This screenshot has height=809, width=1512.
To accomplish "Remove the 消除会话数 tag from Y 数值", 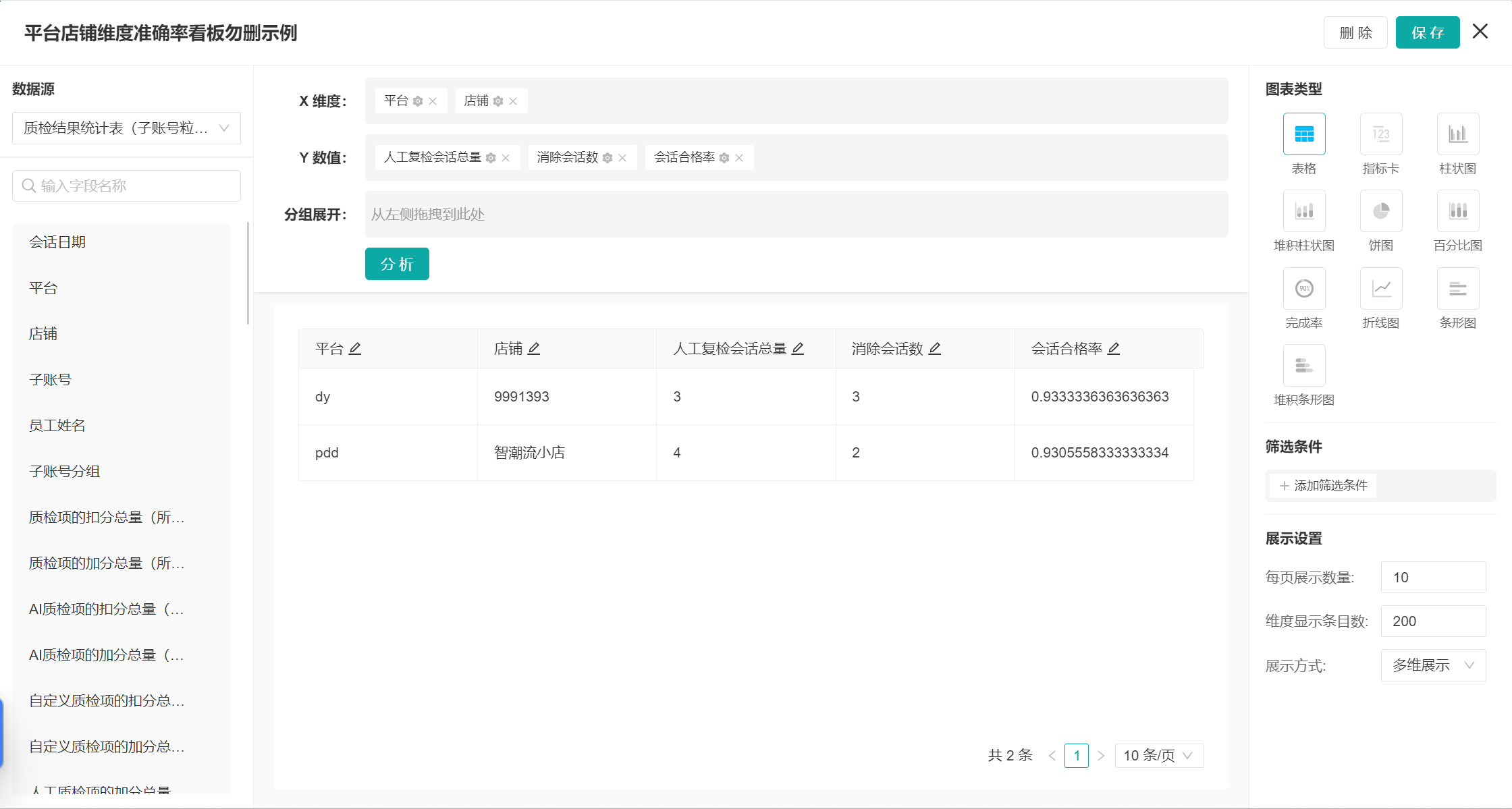I will coord(622,158).
